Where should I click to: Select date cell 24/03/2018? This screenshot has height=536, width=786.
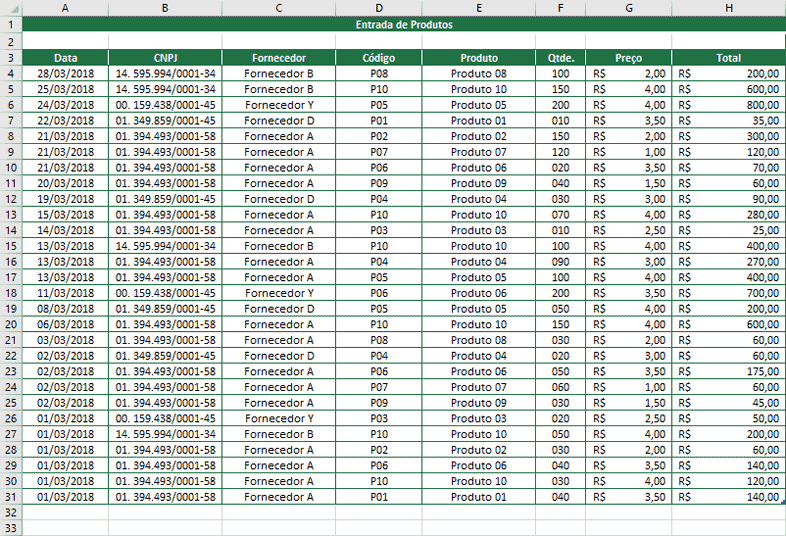coord(65,105)
